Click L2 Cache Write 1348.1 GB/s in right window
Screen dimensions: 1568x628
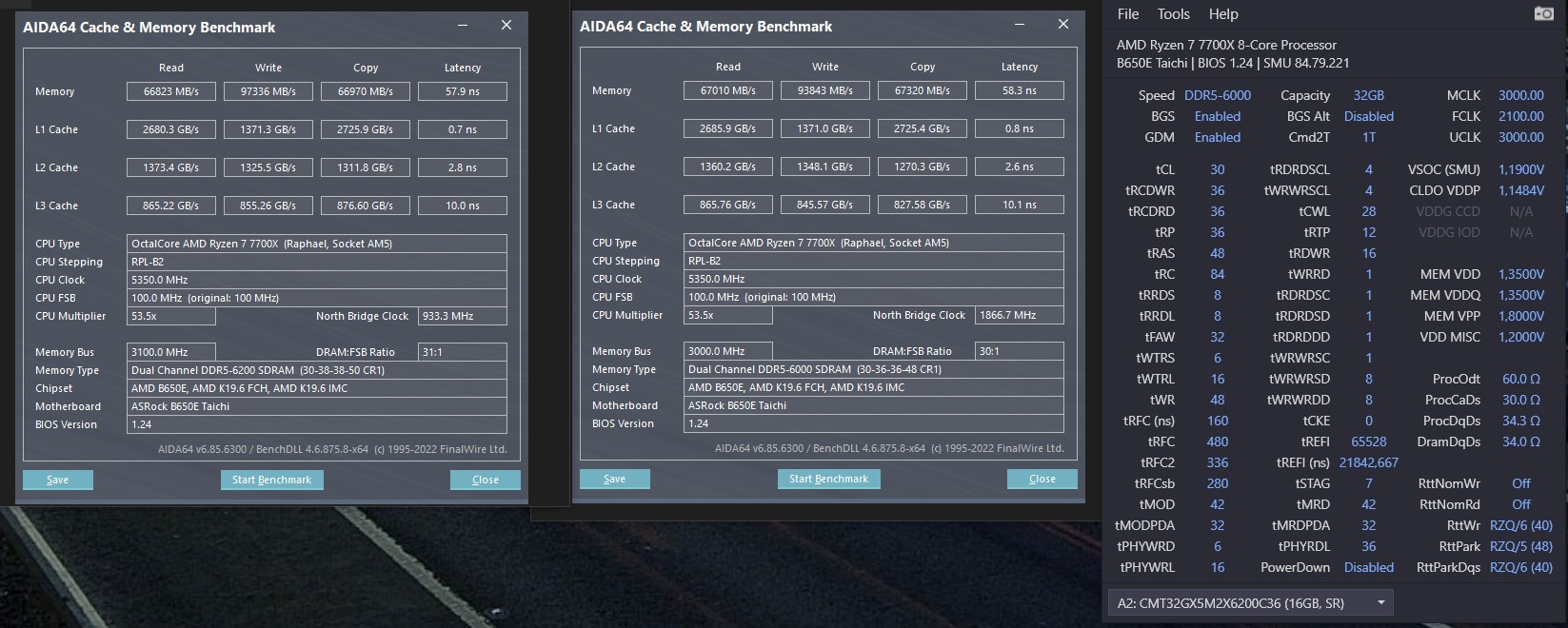pyautogui.click(x=825, y=167)
